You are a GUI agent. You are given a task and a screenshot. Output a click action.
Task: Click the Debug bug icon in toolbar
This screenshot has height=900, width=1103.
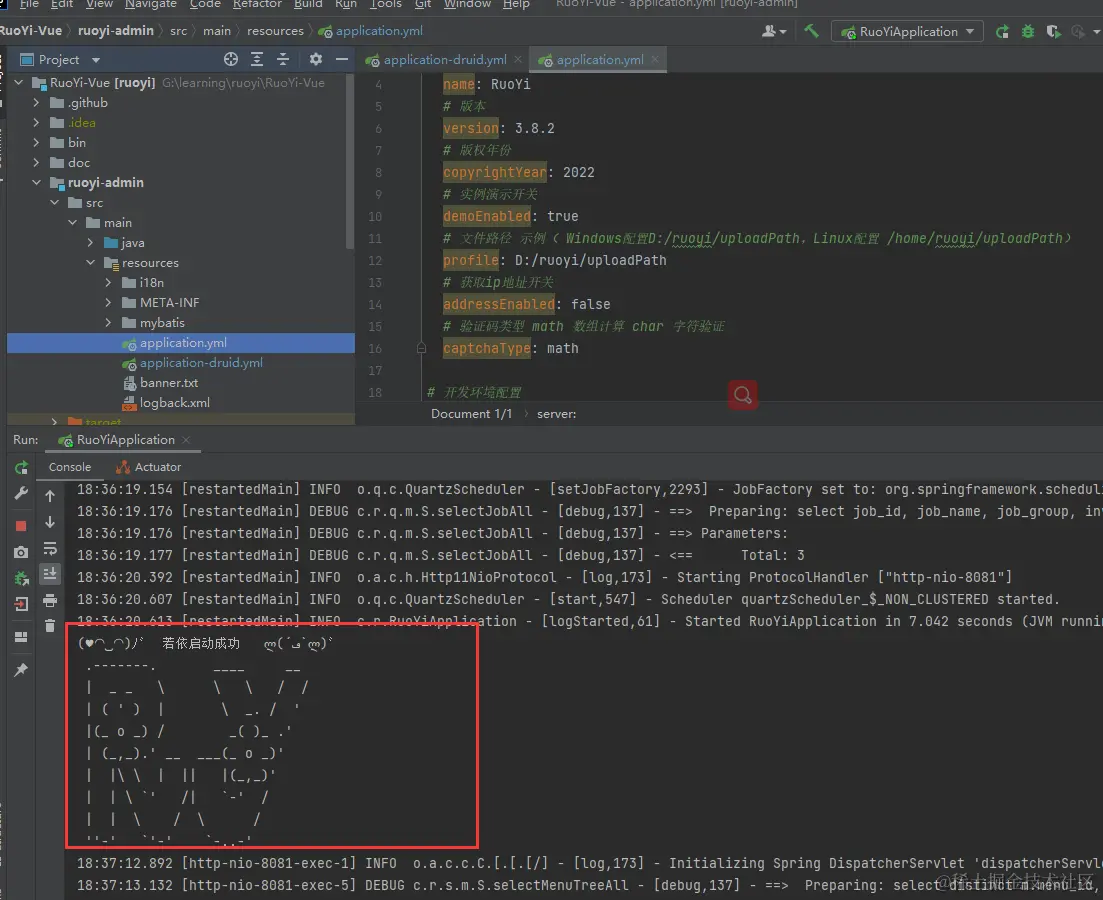pos(1028,32)
